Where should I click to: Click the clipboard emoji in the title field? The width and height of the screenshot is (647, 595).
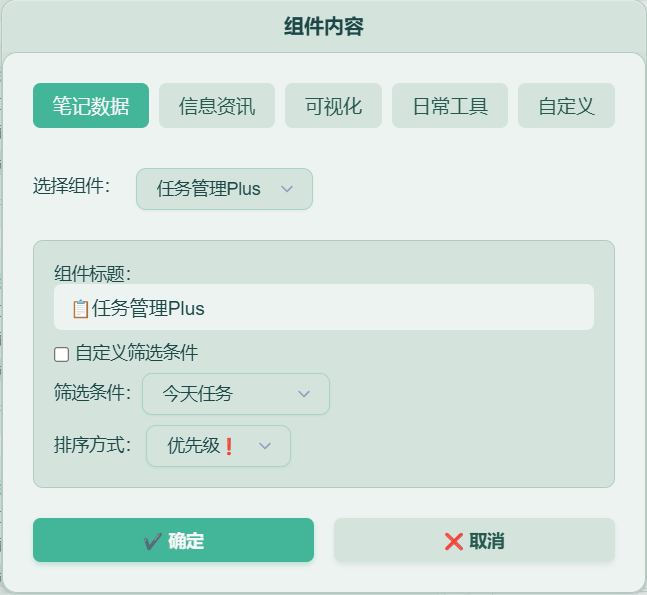coord(80,309)
